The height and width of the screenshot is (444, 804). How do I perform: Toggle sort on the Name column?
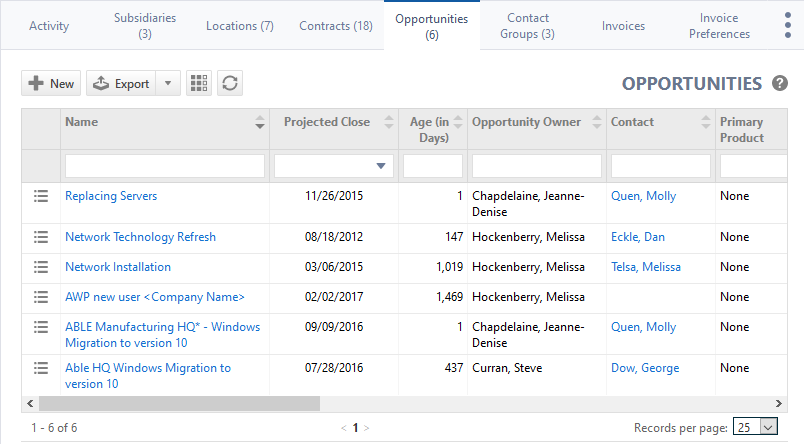(x=260, y=123)
